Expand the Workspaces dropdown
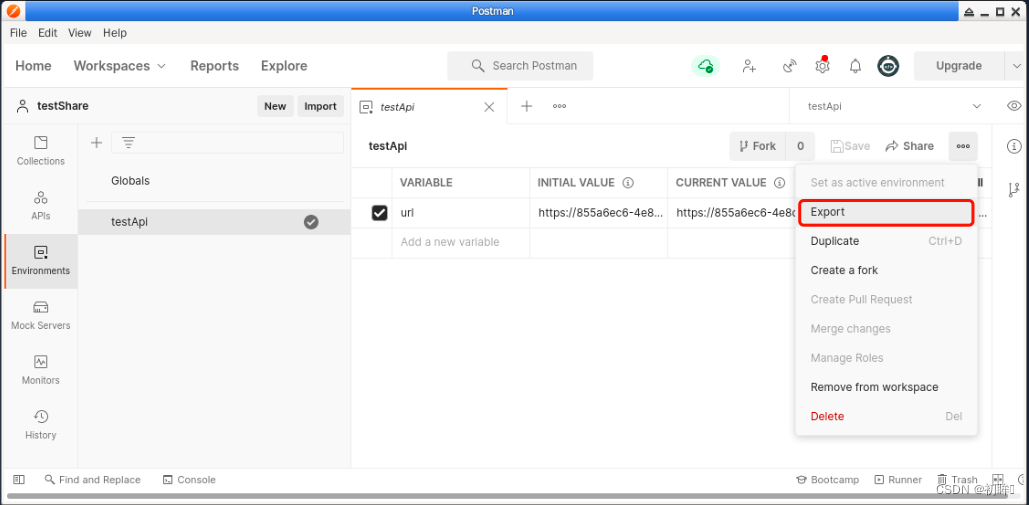This screenshot has height=505, width=1029. point(119,66)
